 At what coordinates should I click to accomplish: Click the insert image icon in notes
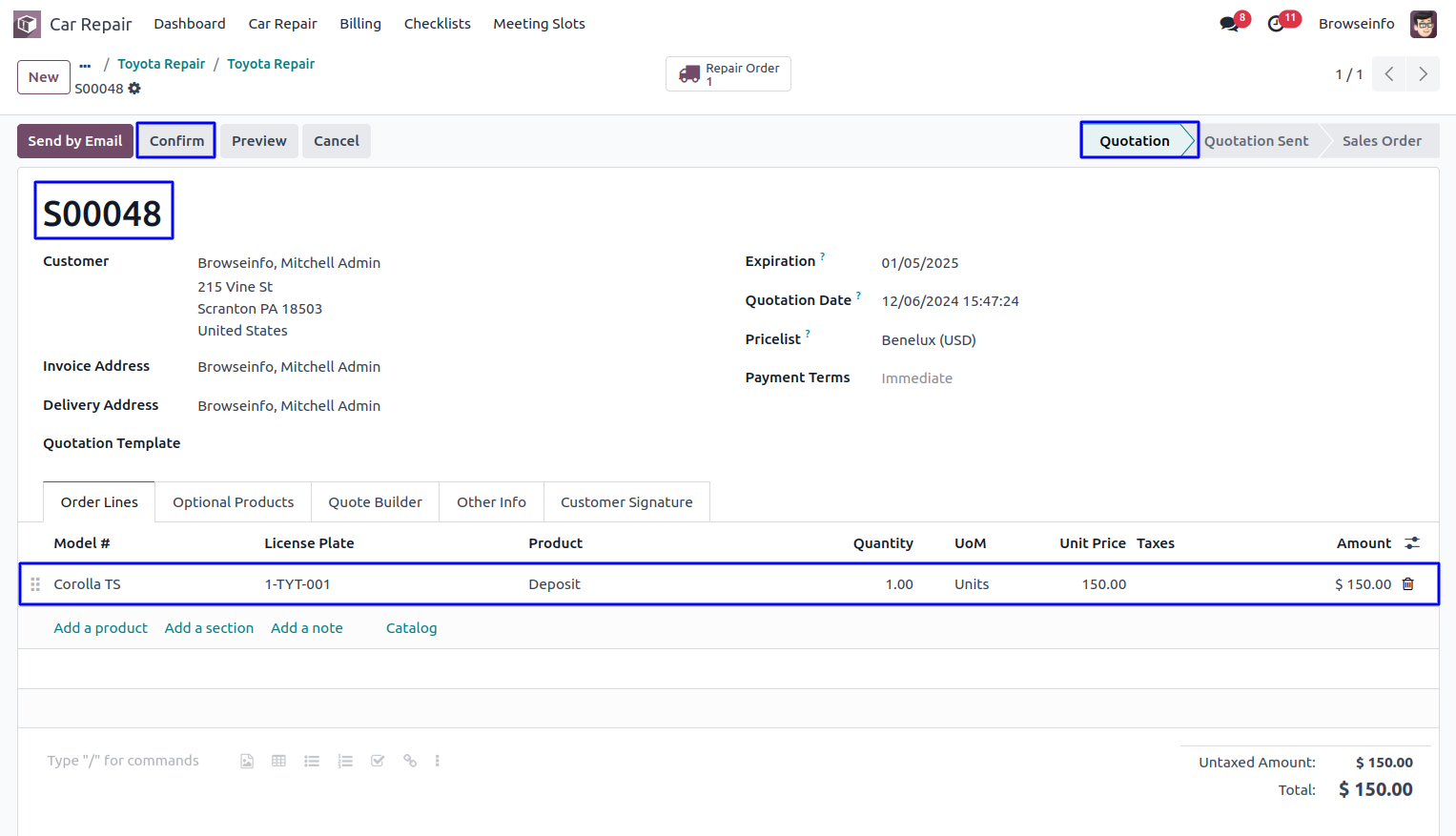click(x=247, y=761)
